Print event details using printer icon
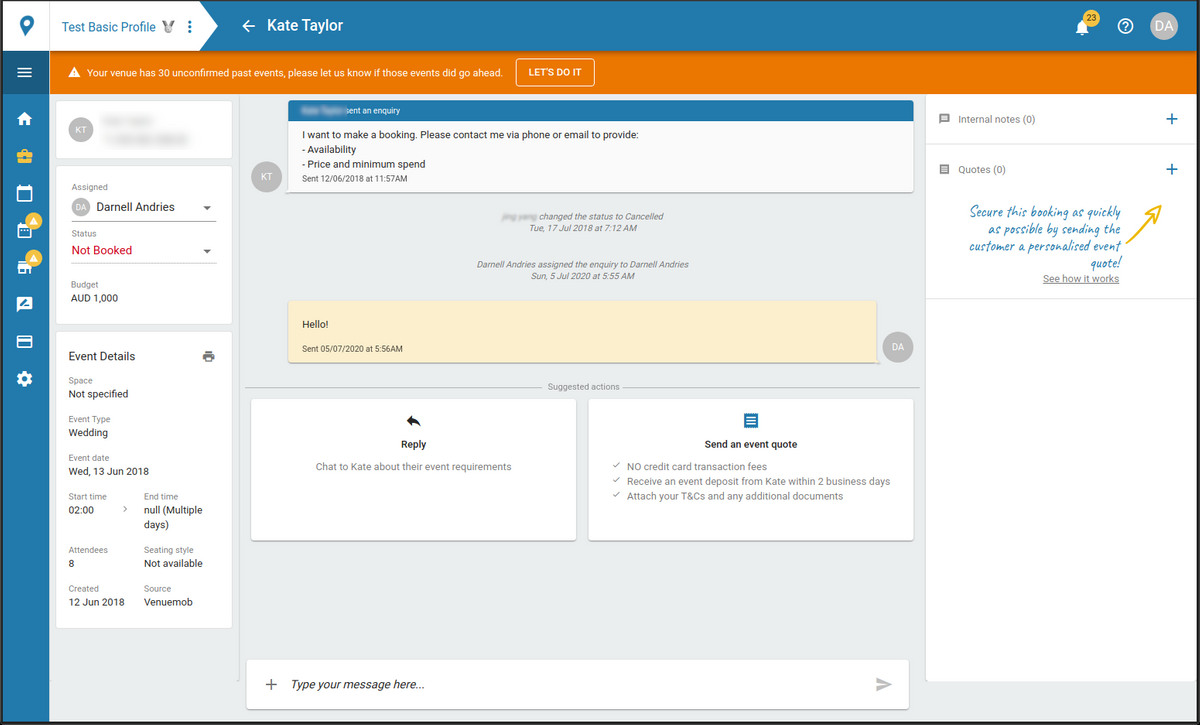The image size is (1200, 725). (x=208, y=357)
